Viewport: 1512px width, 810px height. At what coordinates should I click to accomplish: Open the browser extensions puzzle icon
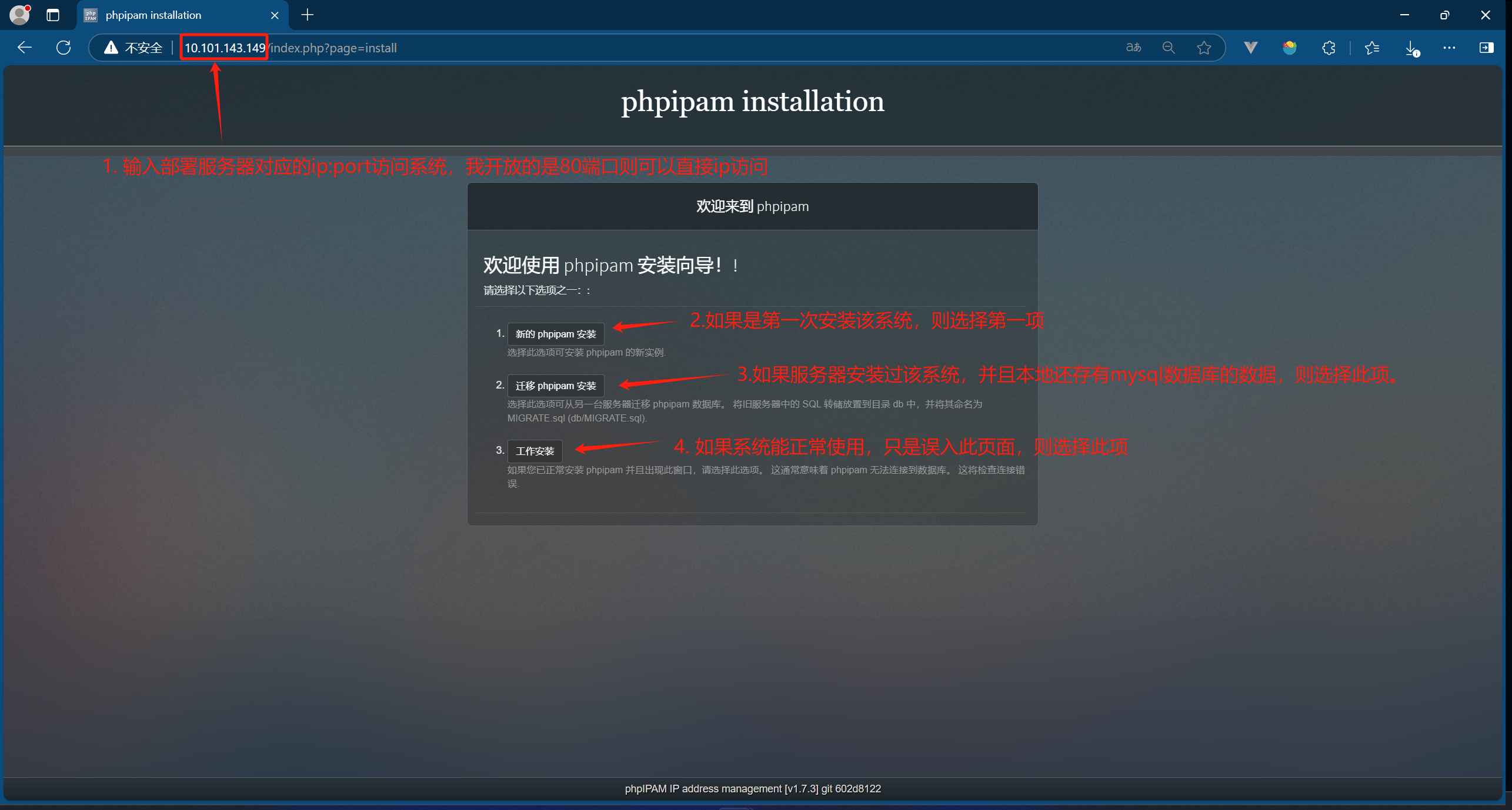(x=1329, y=48)
